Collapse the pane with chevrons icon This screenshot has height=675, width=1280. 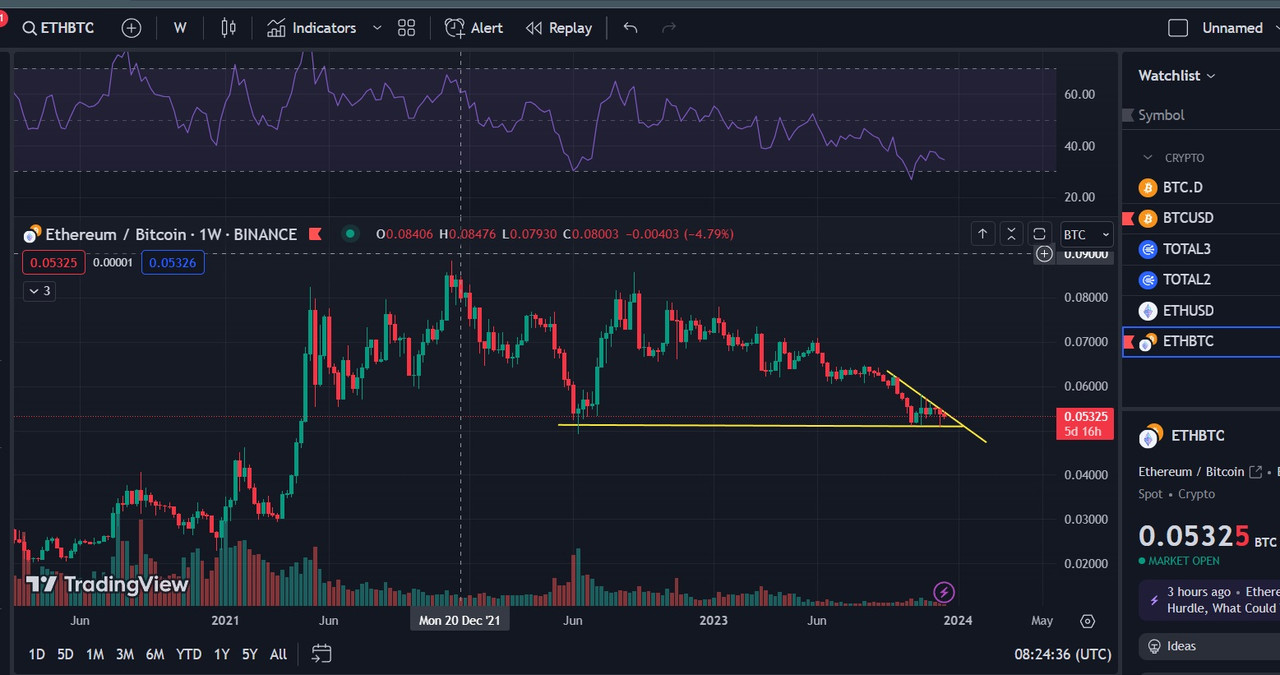click(x=1011, y=234)
